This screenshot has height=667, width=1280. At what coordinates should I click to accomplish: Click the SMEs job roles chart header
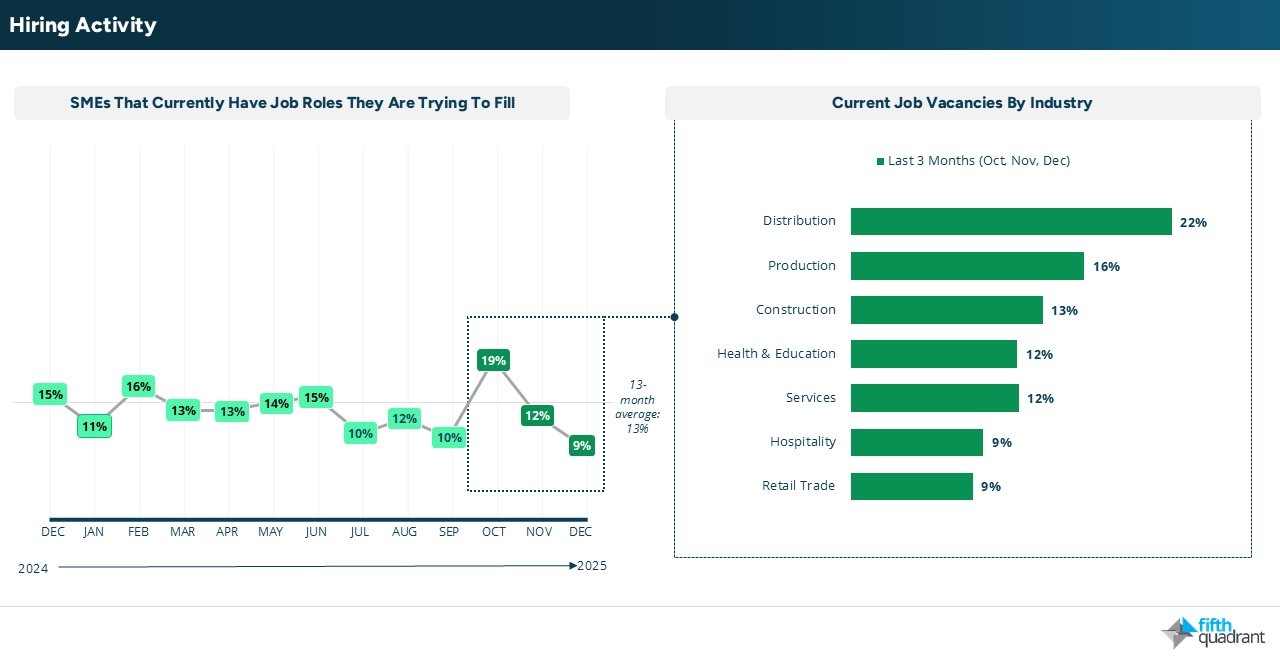pyautogui.click(x=292, y=103)
